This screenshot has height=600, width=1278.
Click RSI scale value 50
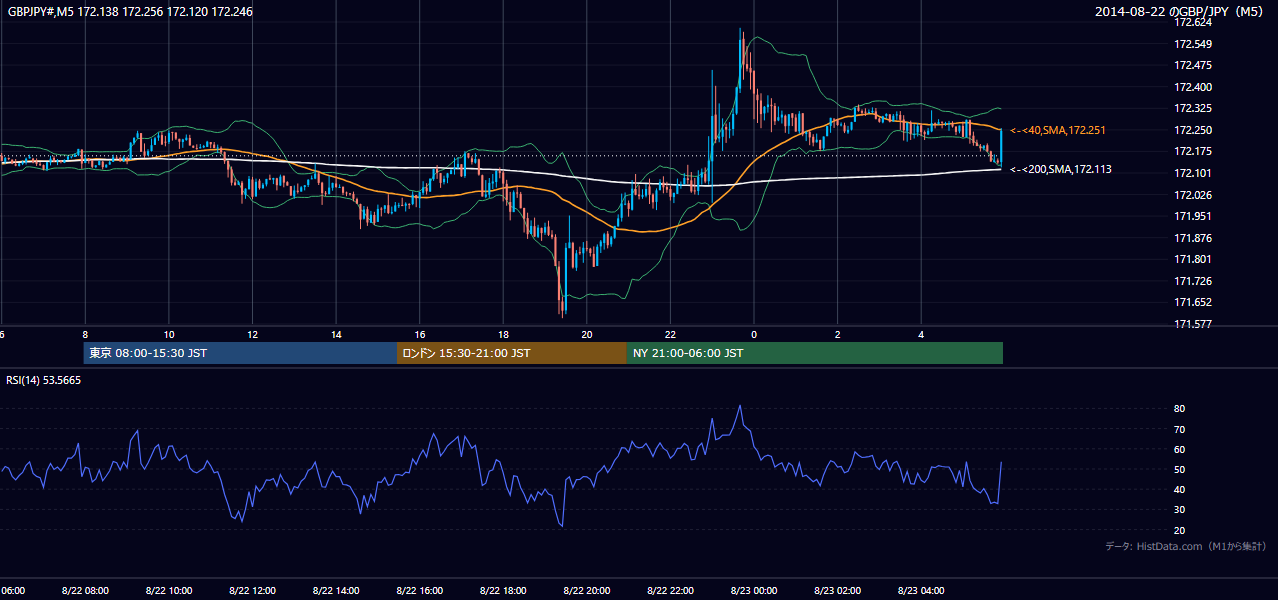click(x=1180, y=469)
